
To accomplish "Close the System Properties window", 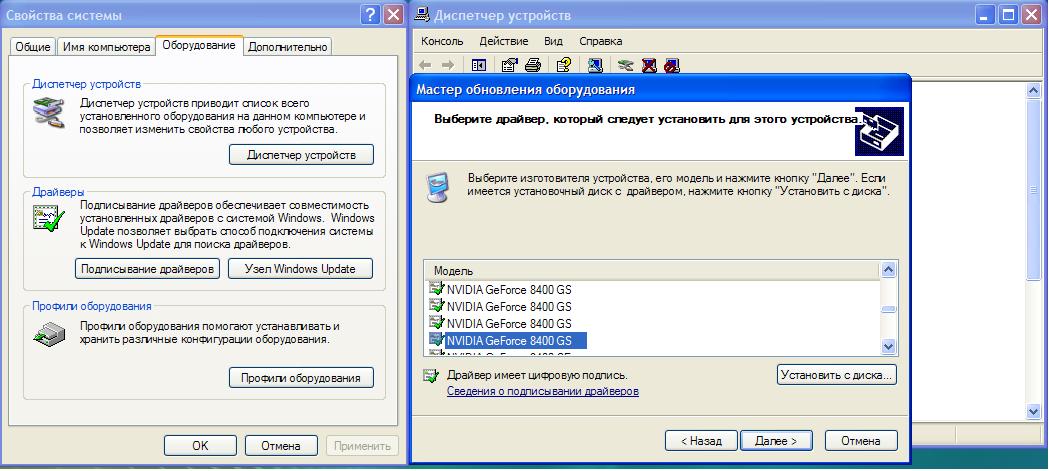I will pos(394,15).
